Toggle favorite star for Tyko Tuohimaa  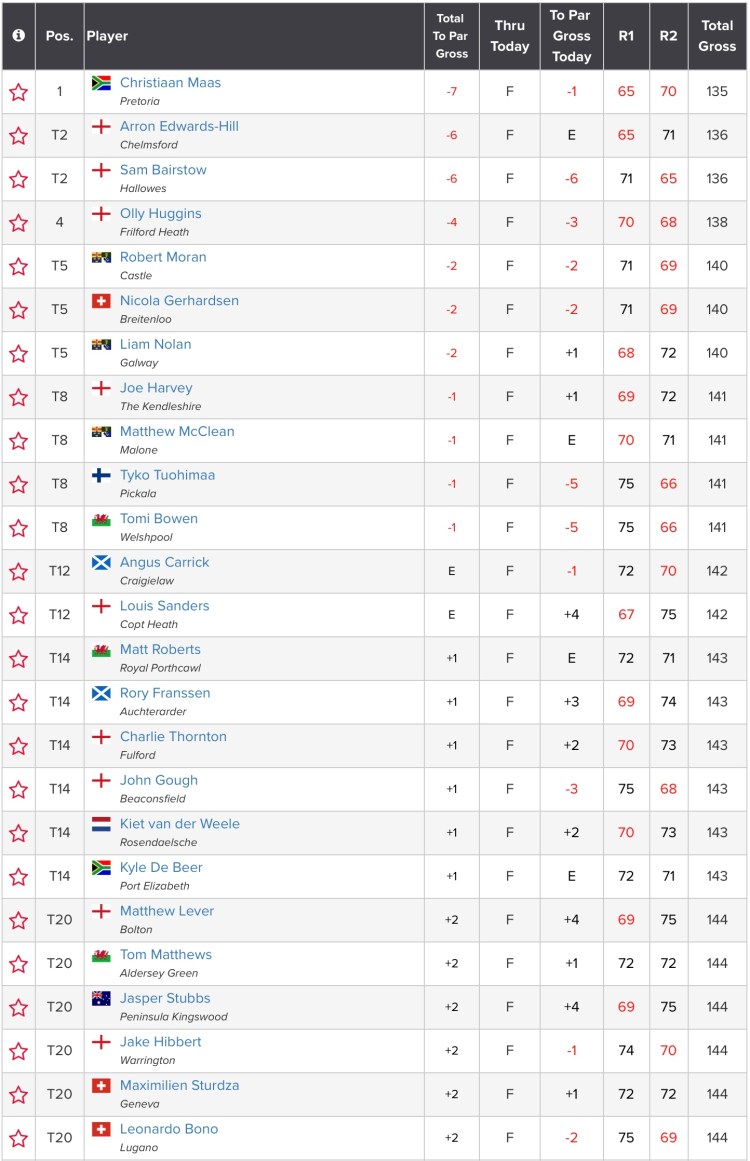(x=18, y=484)
